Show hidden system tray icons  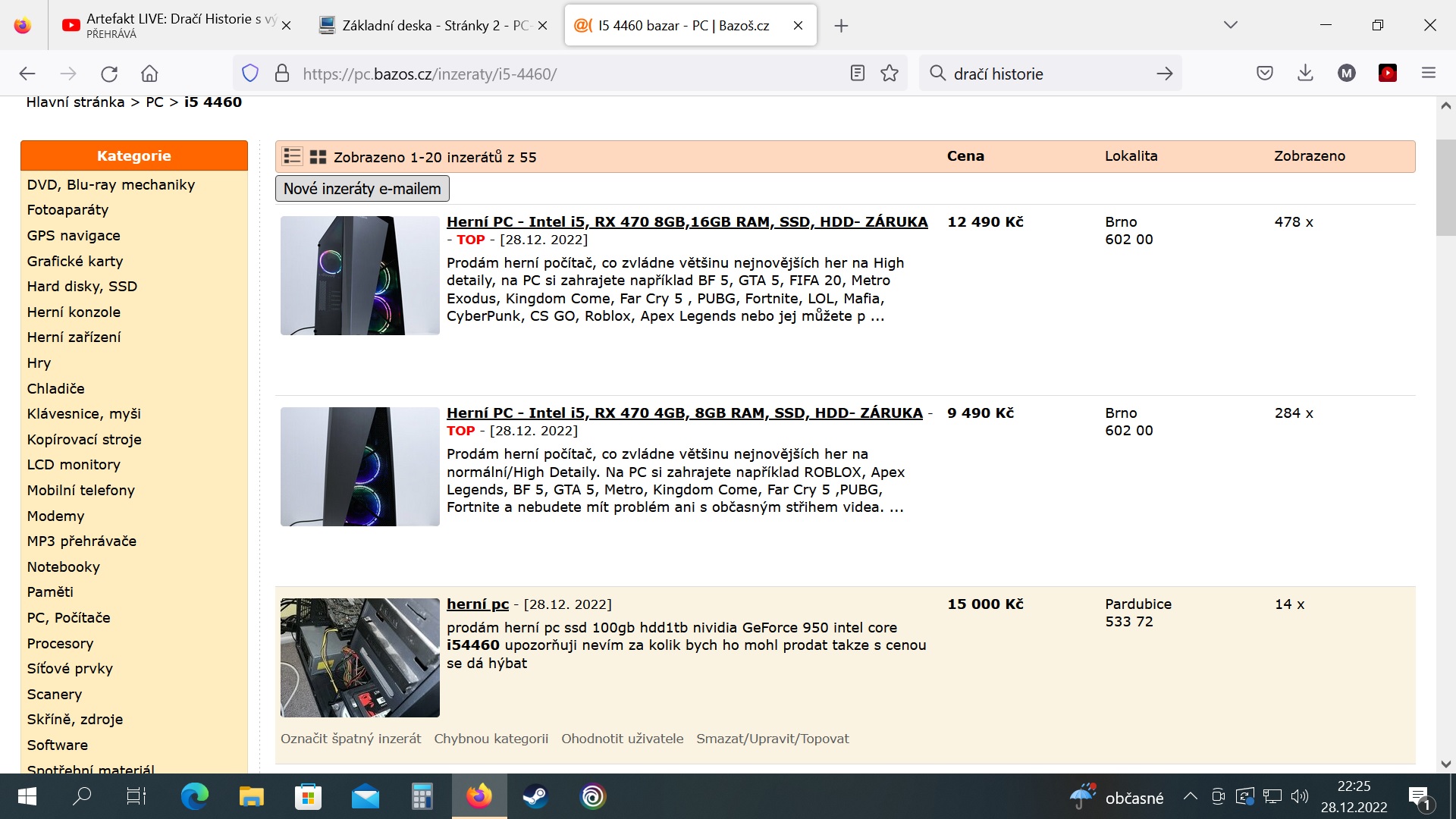pyautogui.click(x=1190, y=796)
